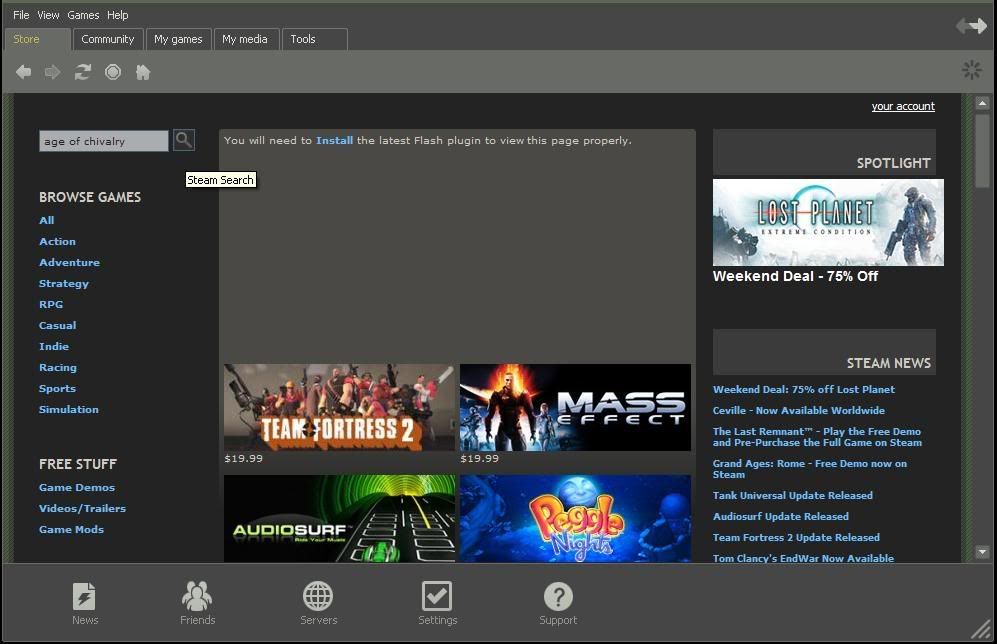Click the magnifying glass search button
This screenshot has height=644, width=997.
tap(184, 140)
